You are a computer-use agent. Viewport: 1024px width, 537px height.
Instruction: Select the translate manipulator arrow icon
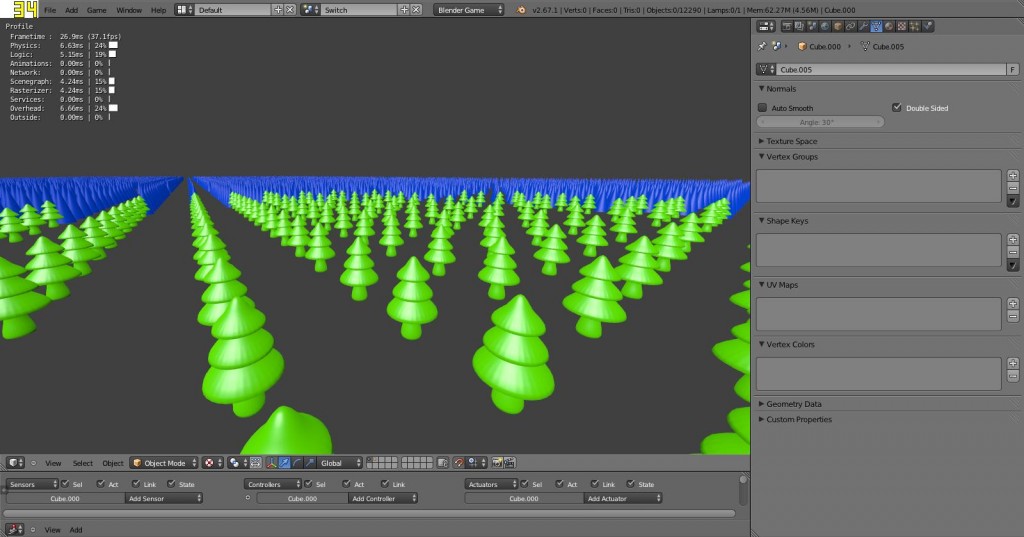[x=285, y=463]
